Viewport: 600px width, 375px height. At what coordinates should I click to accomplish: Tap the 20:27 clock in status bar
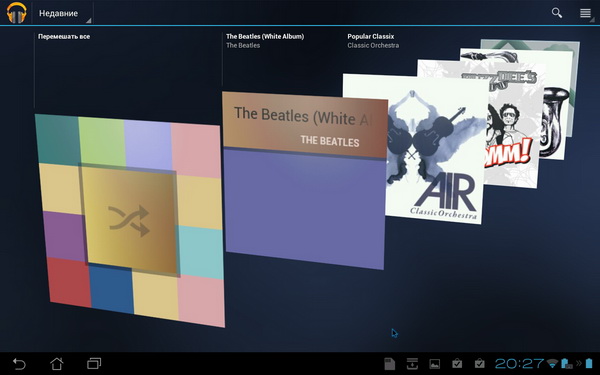coord(519,363)
